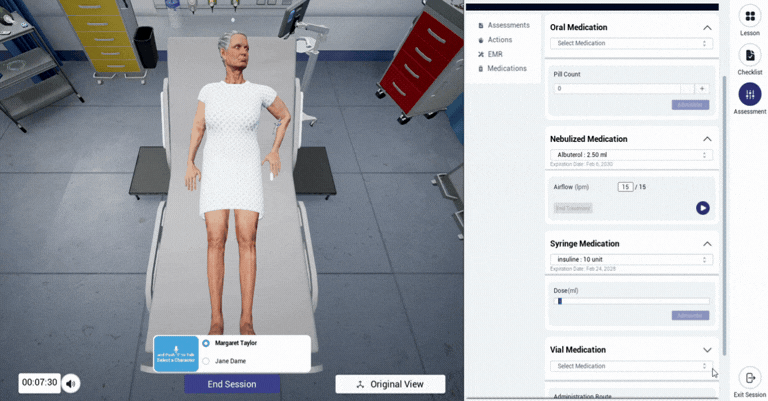Collapse the Syringe Medication section

707,244
